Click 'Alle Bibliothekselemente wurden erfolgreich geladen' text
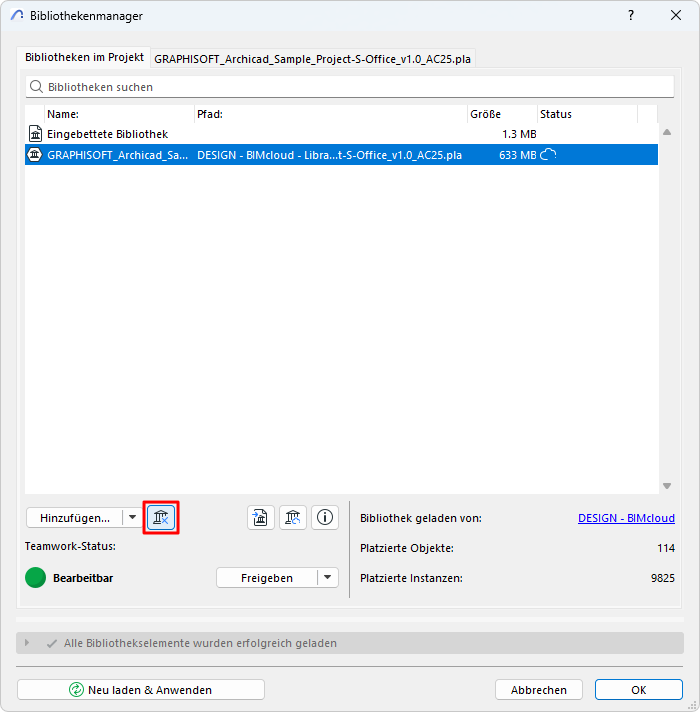This screenshot has height=712, width=700. 200,643
